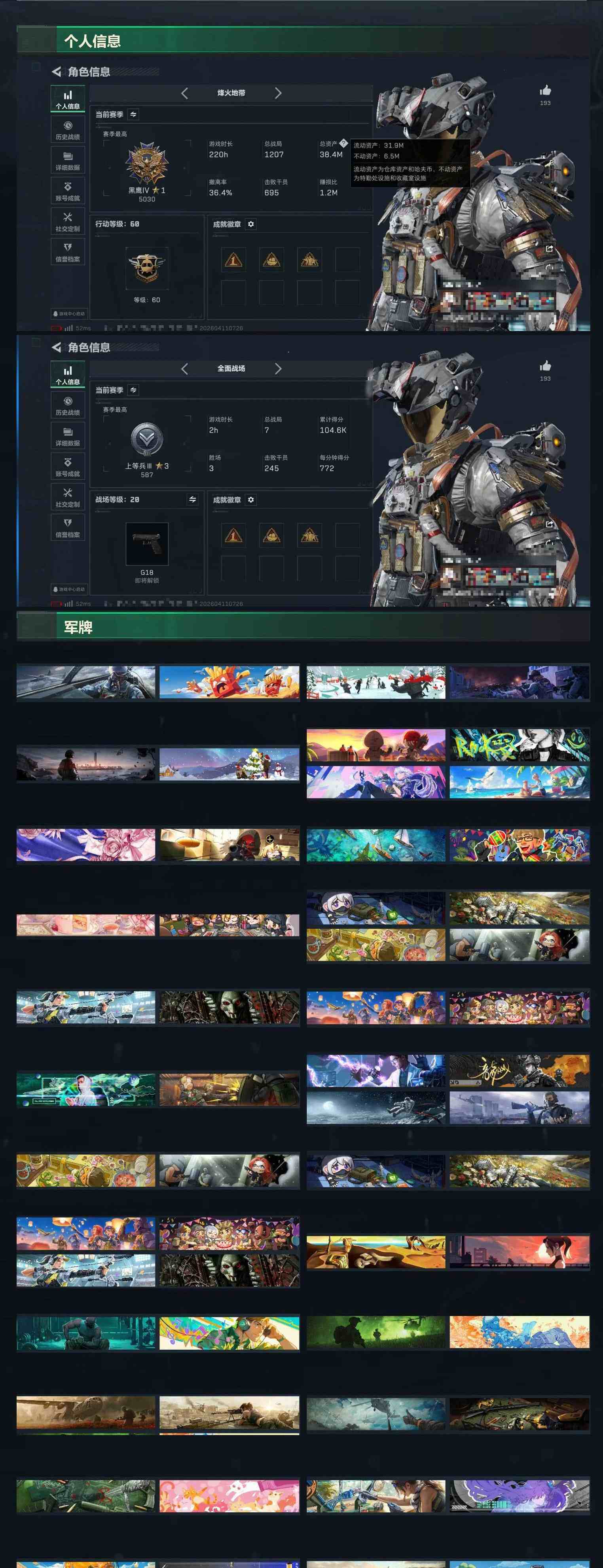The width and height of the screenshot is (603, 1568).
Task: Open 账号成就 tab in 全面战场 panel
Action: (x=68, y=467)
